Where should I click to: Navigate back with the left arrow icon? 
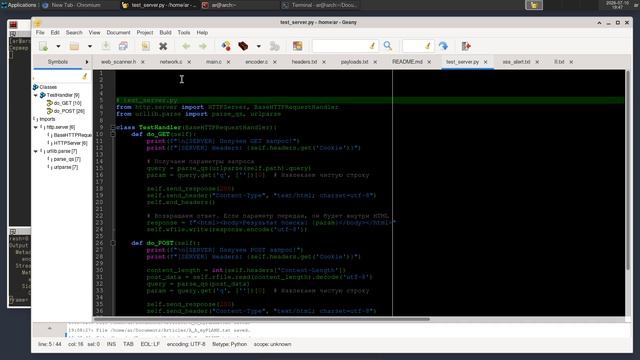(x=186, y=46)
